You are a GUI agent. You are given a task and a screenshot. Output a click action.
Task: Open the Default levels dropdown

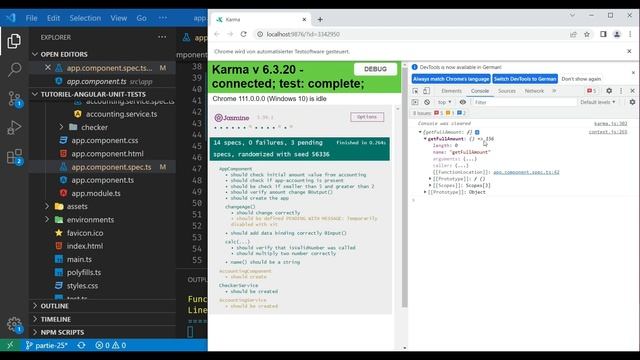tap(598, 102)
